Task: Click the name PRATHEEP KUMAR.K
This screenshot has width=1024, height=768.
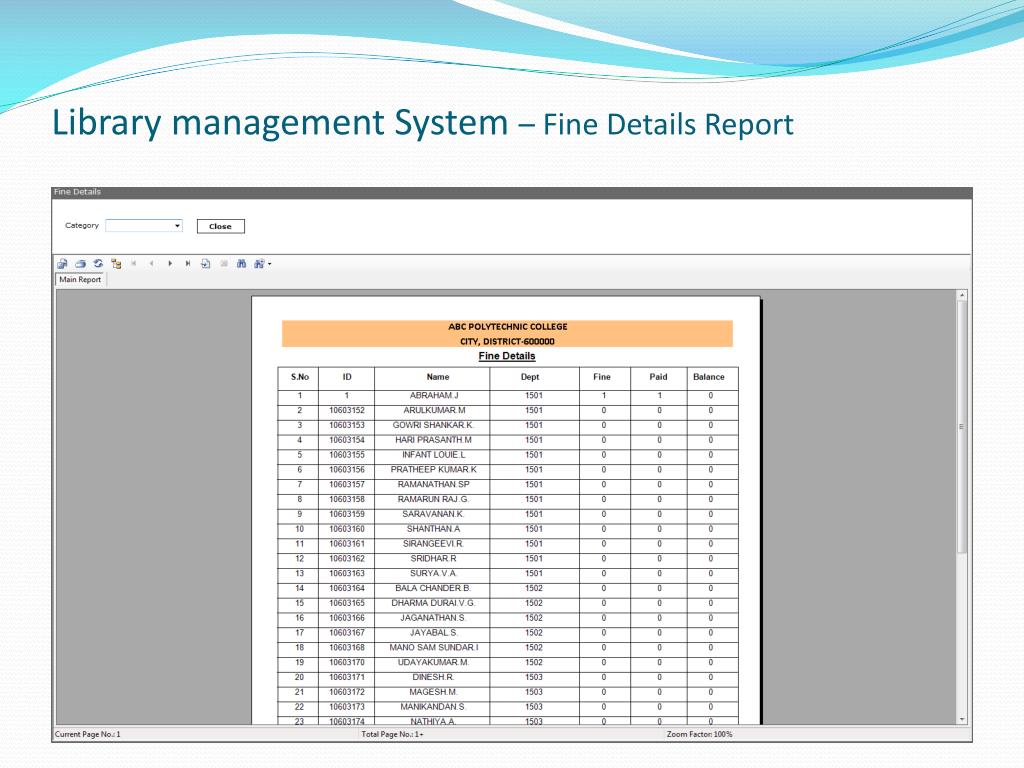Action: click(x=434, y=470)
